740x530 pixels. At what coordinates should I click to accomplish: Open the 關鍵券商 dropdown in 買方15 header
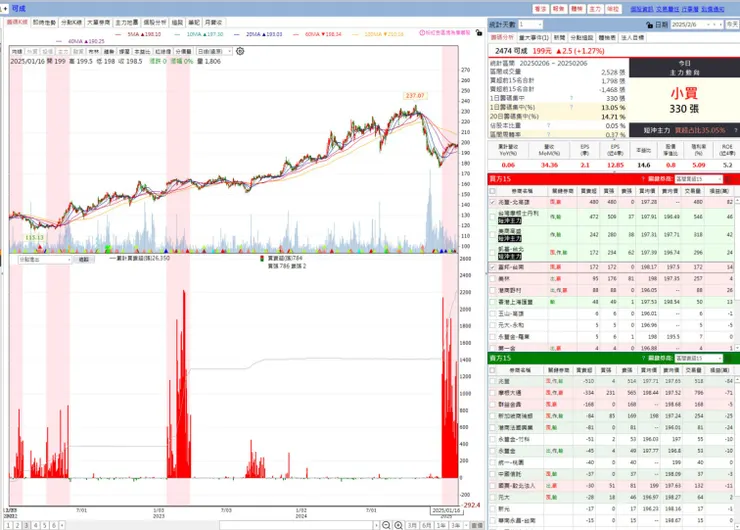pos(698,179)
